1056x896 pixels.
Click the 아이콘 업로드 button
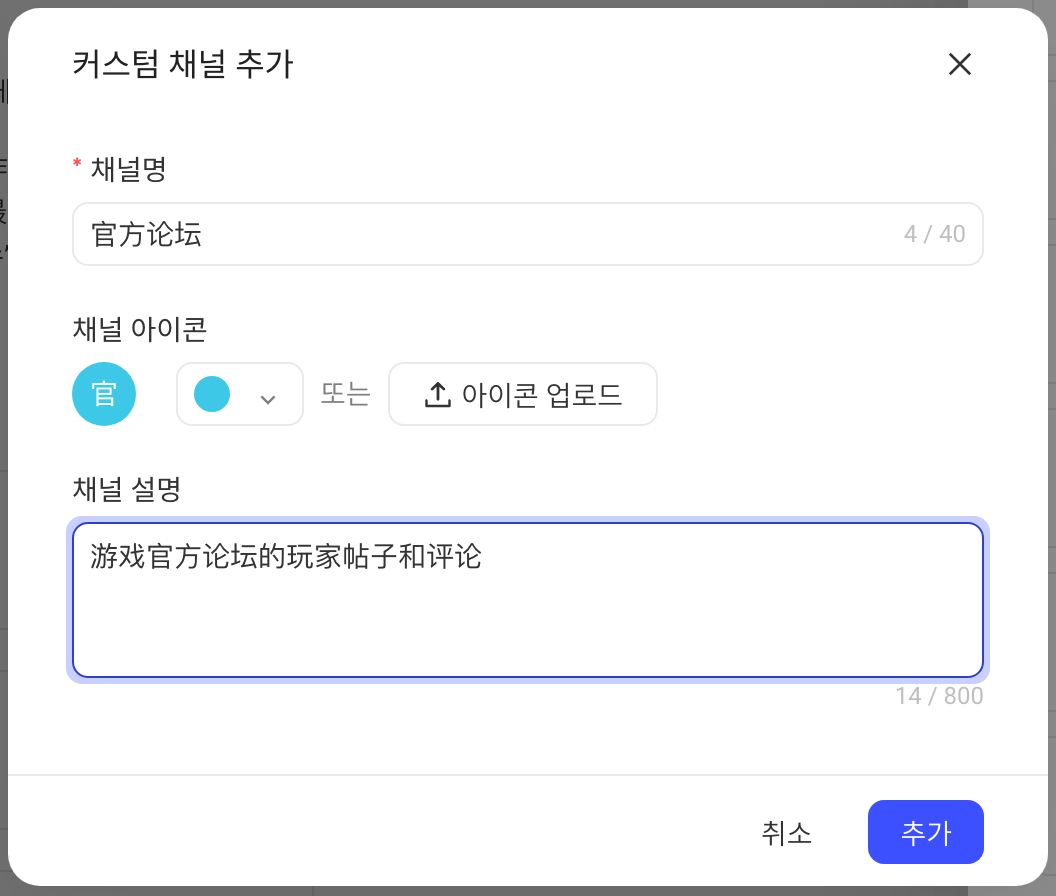(x=523, y=394)
